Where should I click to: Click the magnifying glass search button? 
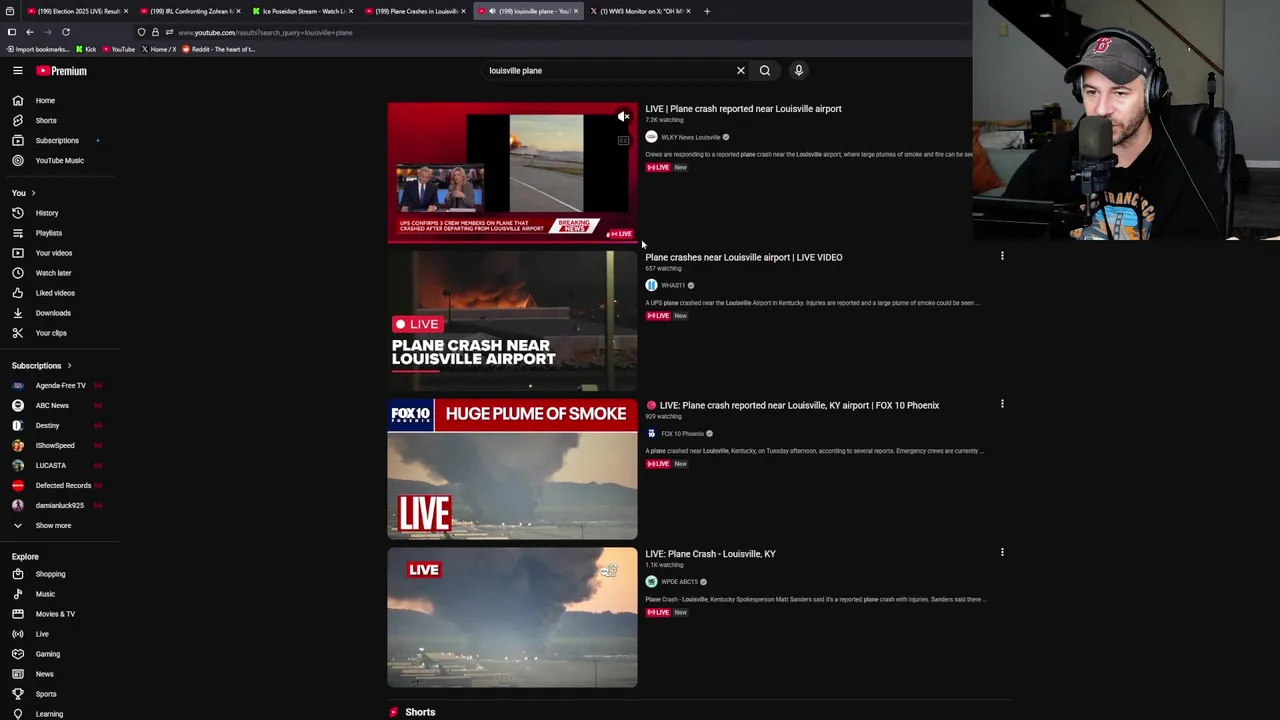coord(765,71)
